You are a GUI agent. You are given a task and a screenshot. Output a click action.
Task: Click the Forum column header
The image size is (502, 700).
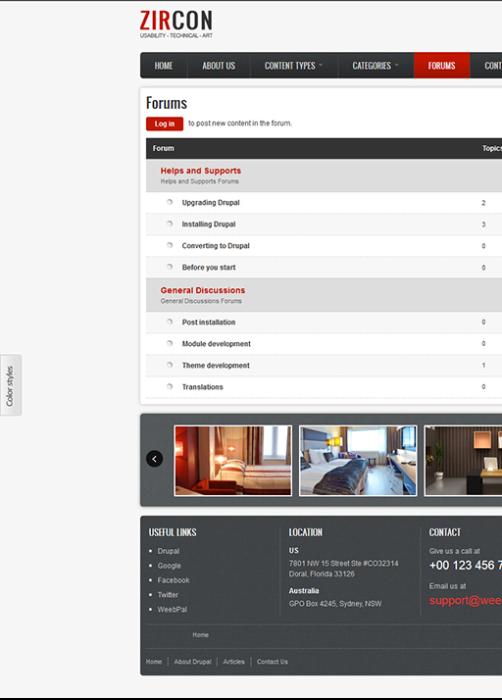pos(163,148)
